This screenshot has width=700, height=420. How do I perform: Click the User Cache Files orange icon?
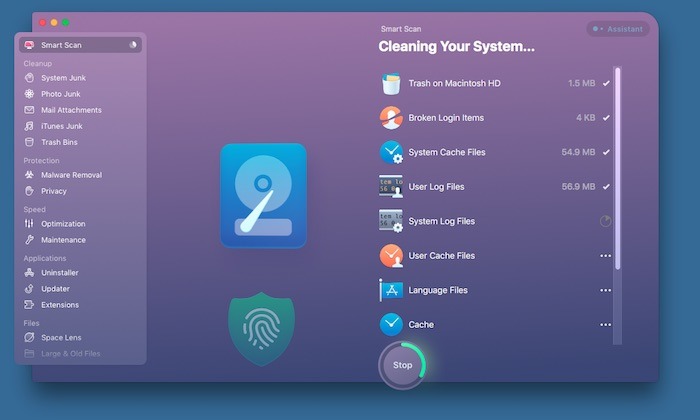click(391, 256)
